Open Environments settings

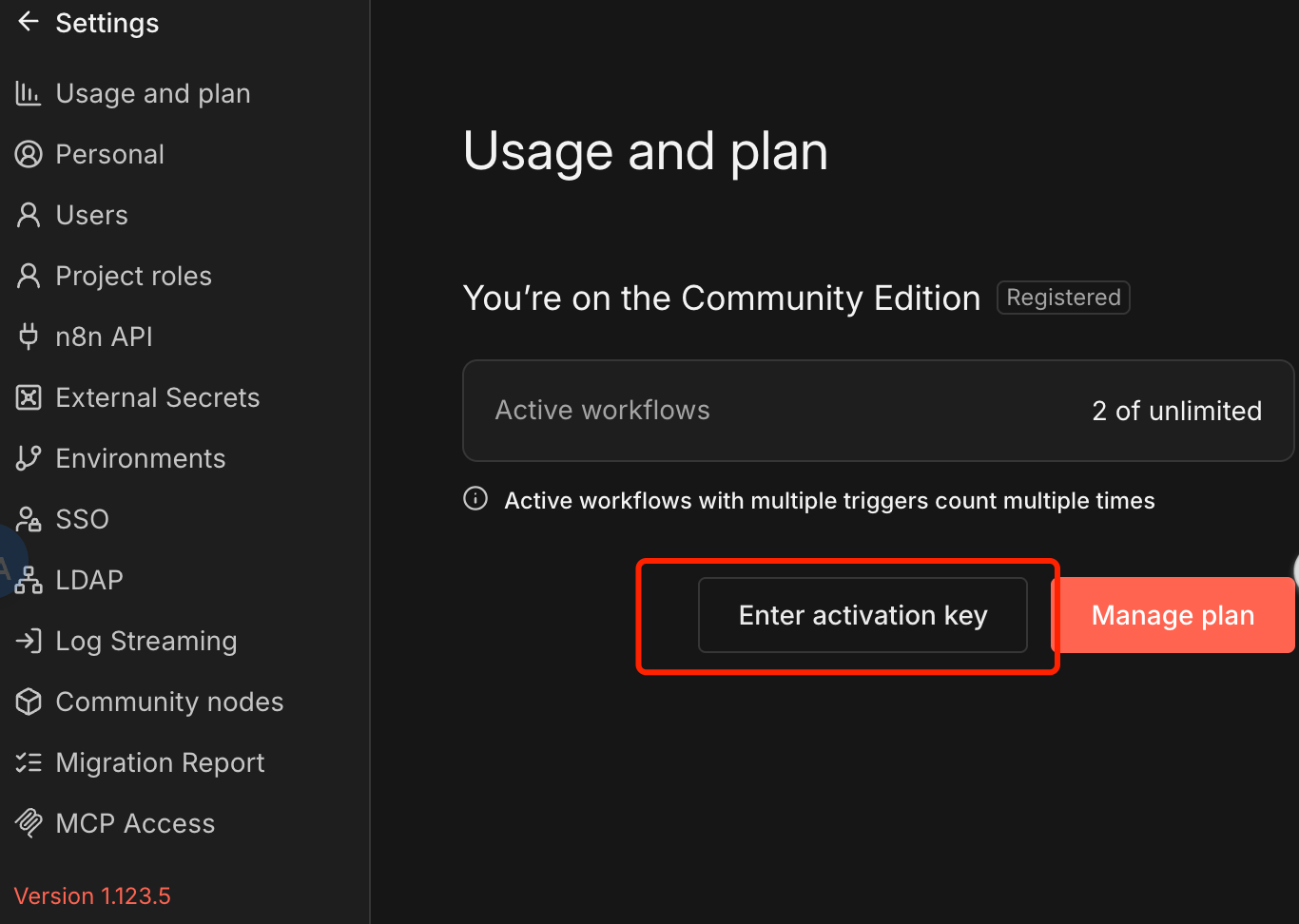coord(141,458)
